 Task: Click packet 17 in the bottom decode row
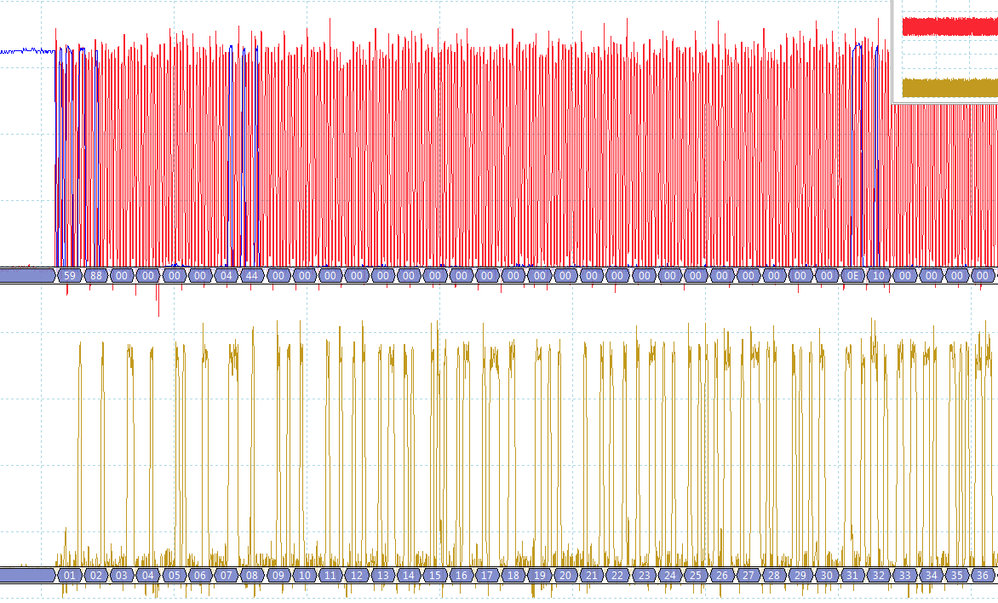[x=487, y=575]
